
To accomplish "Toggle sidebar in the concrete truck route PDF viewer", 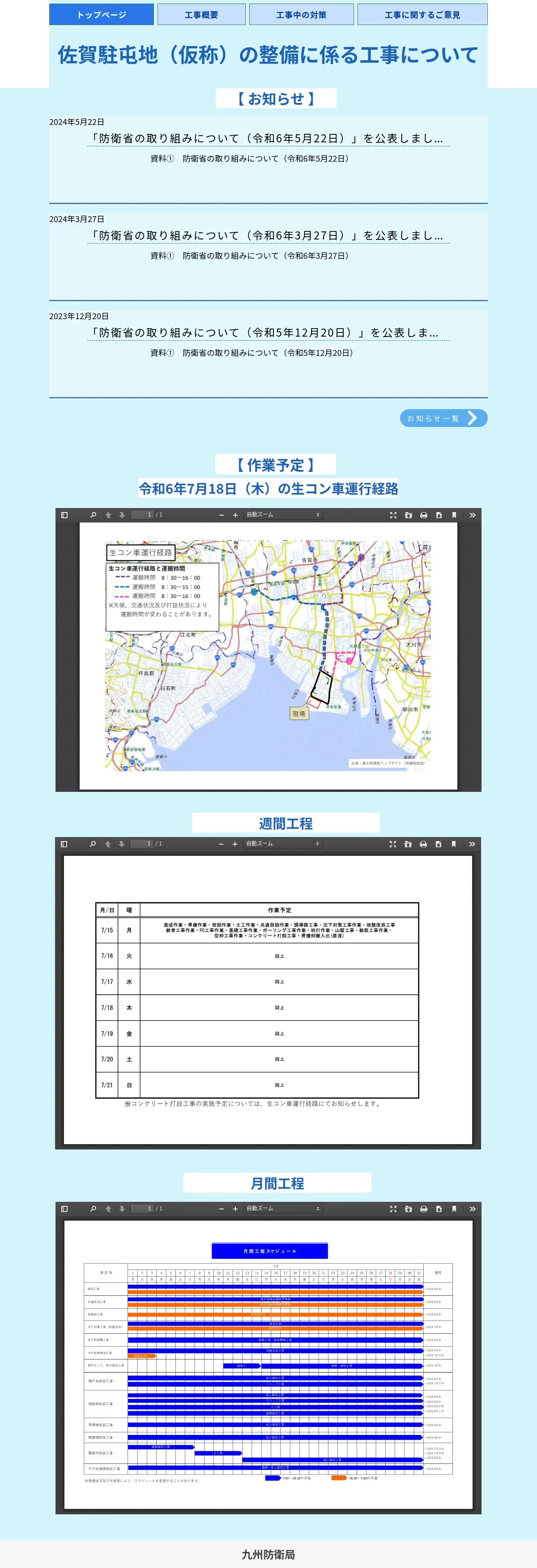I will [x=64, y=515].
